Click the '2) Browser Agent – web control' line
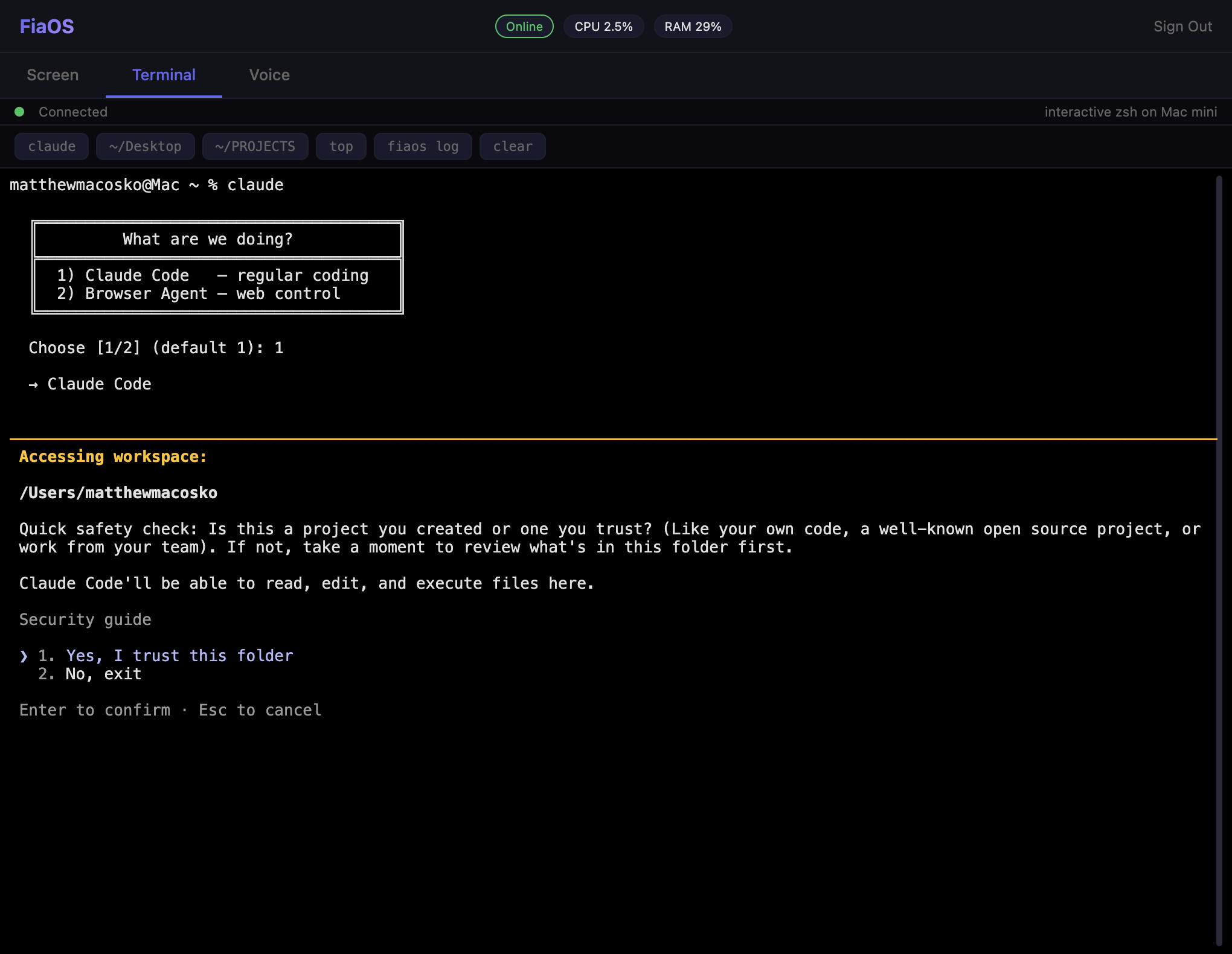The height and width of the screenshot is (954, 1232). [x=199, y=293]
